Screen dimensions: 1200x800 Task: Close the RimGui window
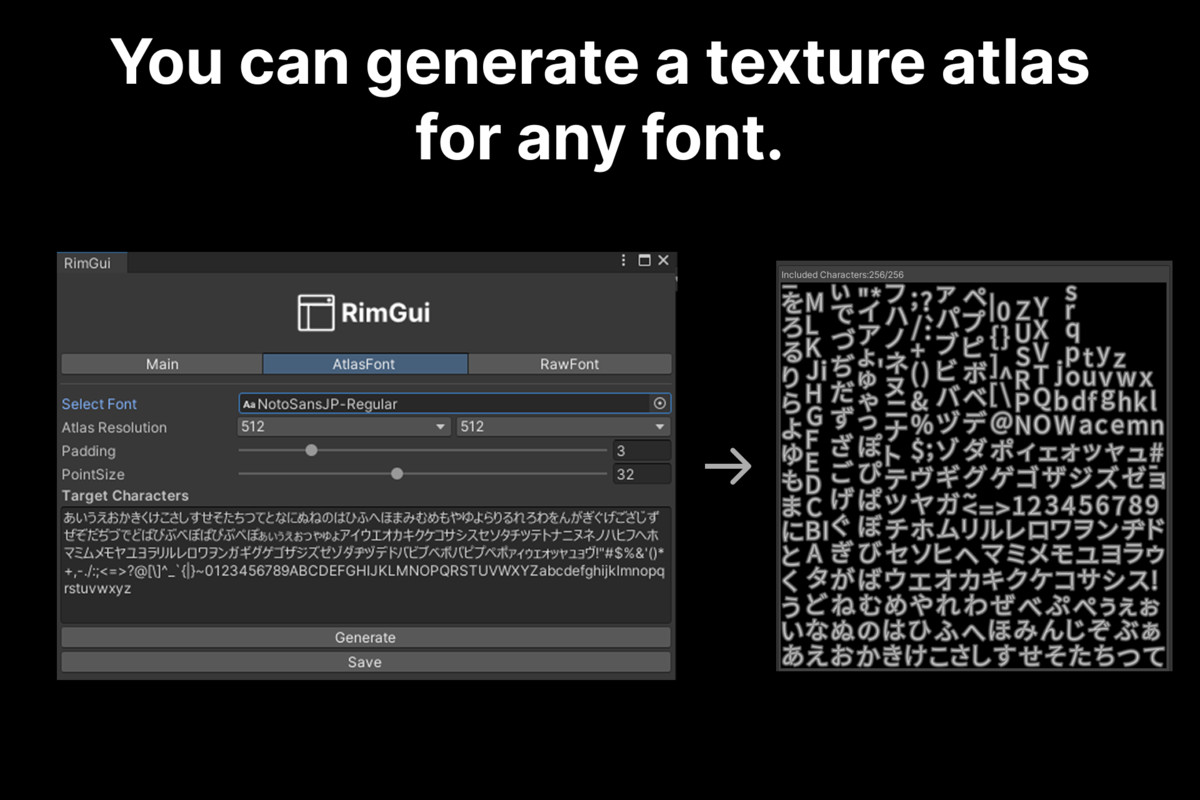pyautogui.click(x=663, y=261)
